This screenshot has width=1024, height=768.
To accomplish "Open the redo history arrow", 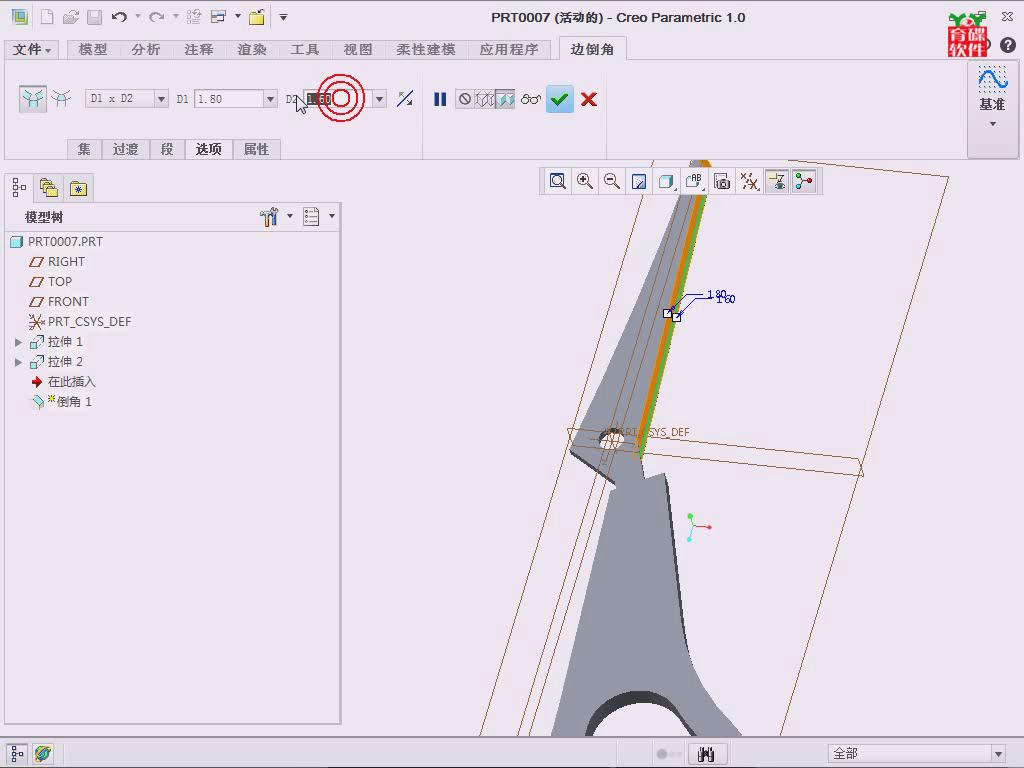I will [x=176, y=16].
